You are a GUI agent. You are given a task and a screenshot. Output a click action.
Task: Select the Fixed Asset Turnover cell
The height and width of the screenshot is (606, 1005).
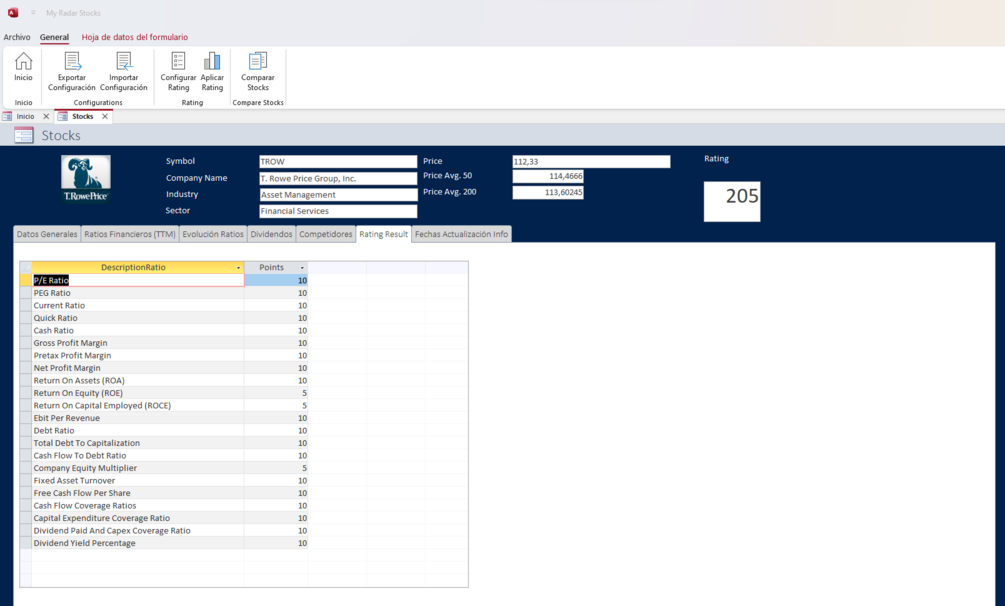[138, 480]
